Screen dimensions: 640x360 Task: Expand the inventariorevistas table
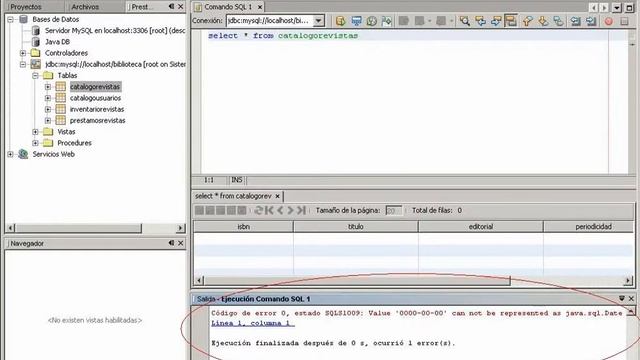(x=48, y=109)
